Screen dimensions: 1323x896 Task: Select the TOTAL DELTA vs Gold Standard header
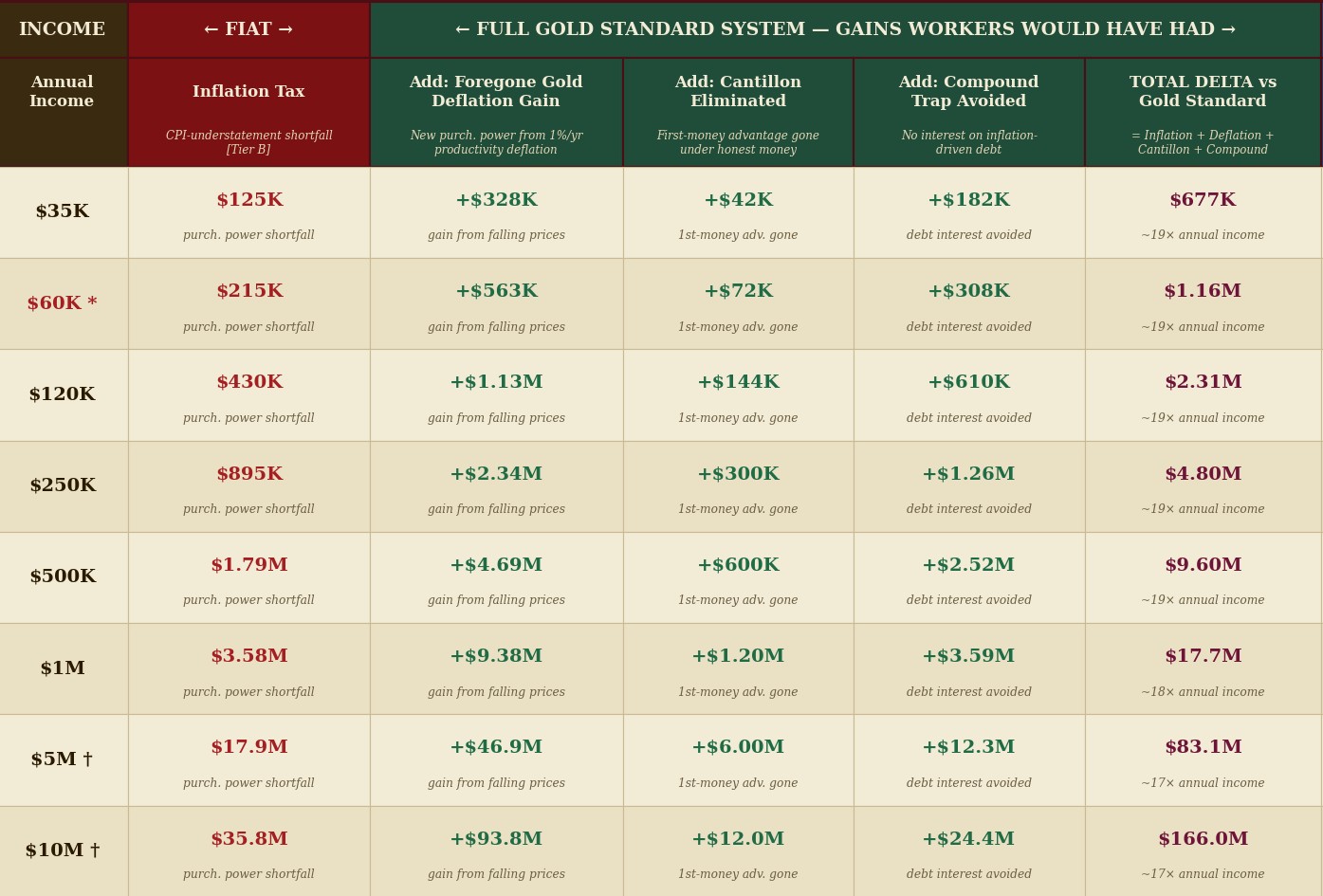coord(1203,113)
